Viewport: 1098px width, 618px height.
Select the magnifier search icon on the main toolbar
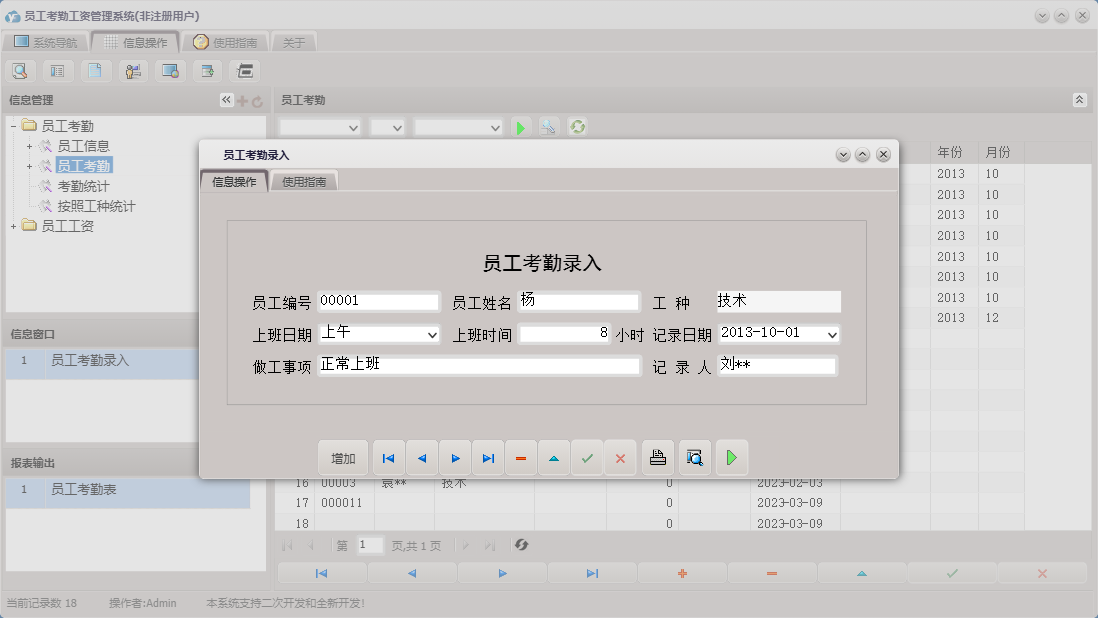coord(20,71)
